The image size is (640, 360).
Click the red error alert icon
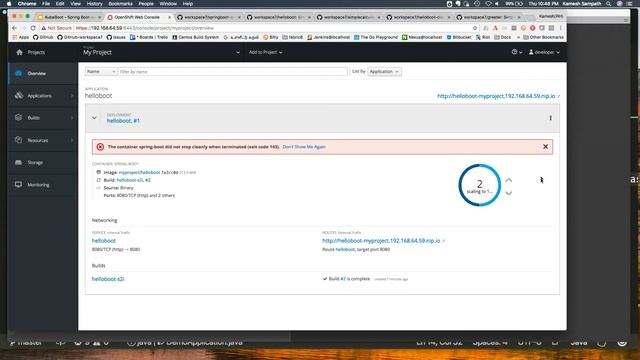[100, 147]
